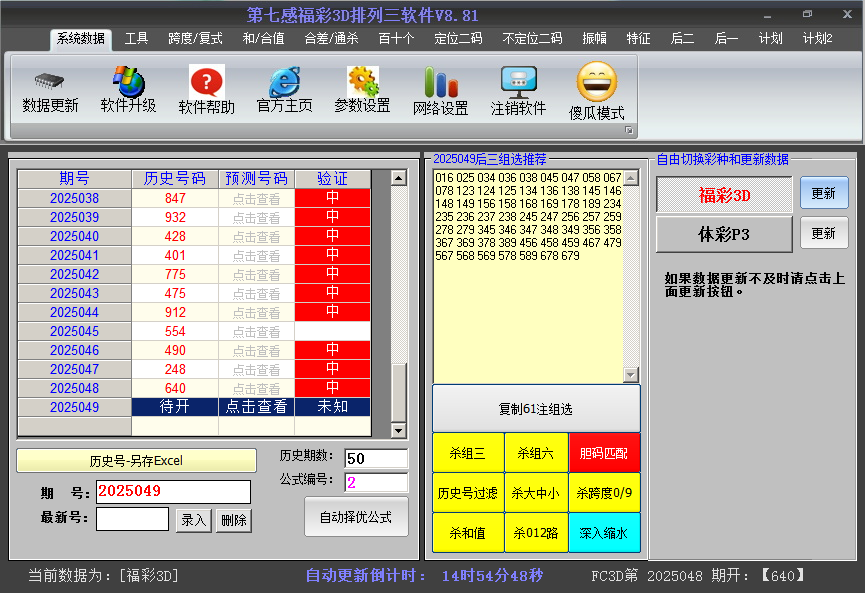Activate 傻瓜模式 smiley icon

(x=597, y=82)
